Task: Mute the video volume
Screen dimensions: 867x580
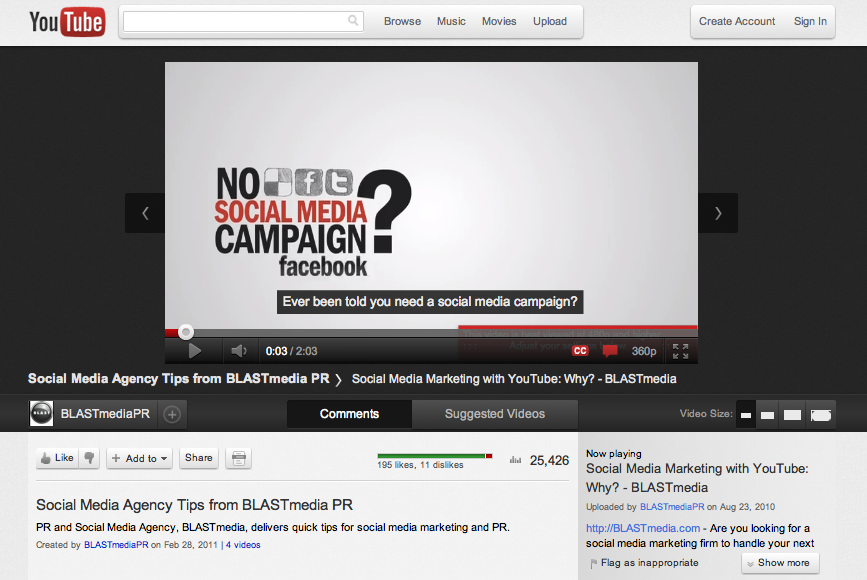Action: pos(238,351)
